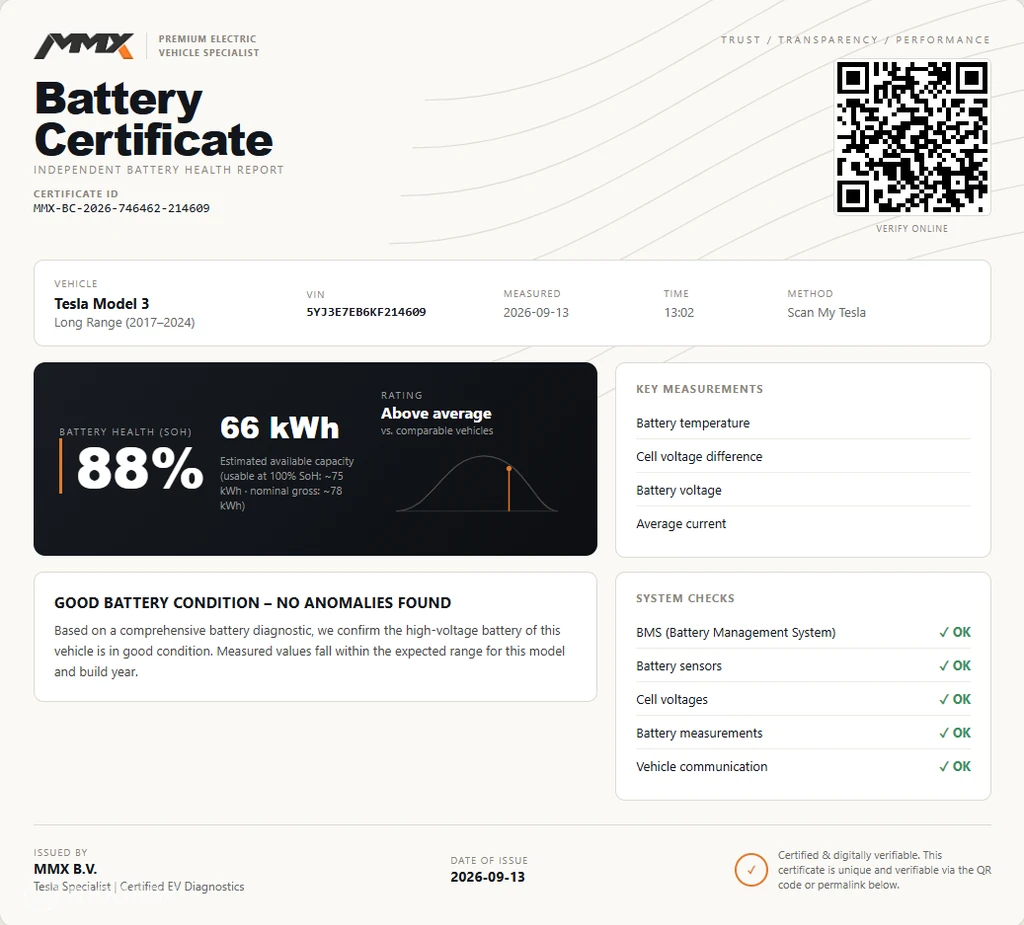Click the BMS (Battery Management System) label
Image resolution: width=1024 pixels, height=925 pixels.
pyautogui.click(x=736, y=632)
